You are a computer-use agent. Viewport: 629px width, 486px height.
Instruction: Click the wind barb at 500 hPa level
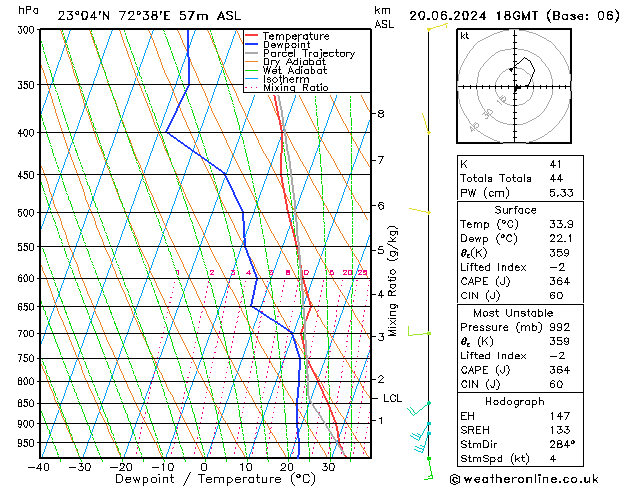coord(419,211)
